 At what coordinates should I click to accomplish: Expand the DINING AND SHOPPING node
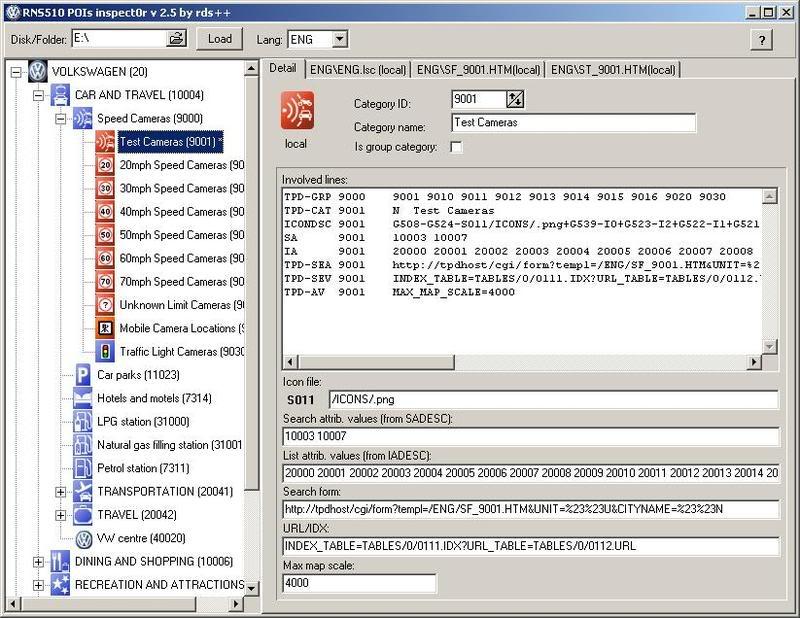(x=38, y=562)
